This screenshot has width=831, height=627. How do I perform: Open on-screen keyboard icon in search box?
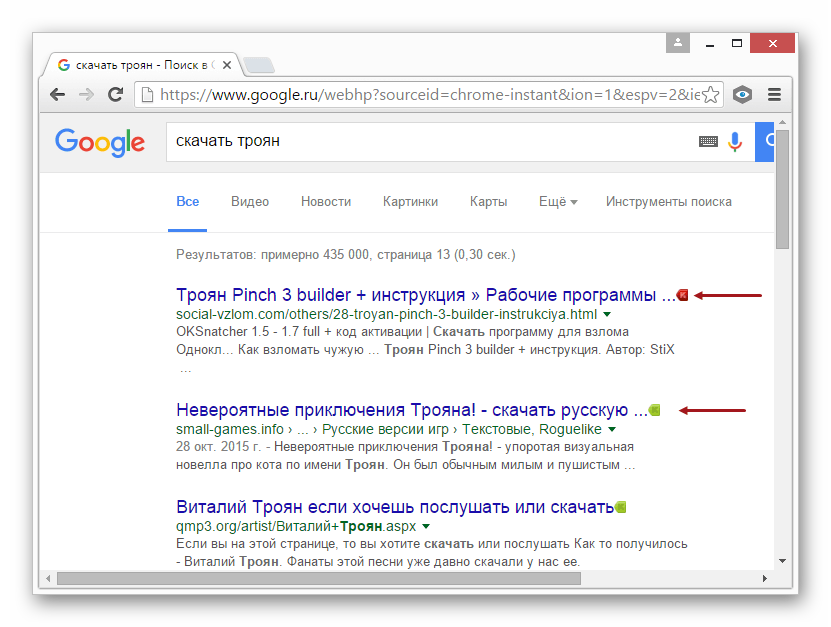pos(708,142)
